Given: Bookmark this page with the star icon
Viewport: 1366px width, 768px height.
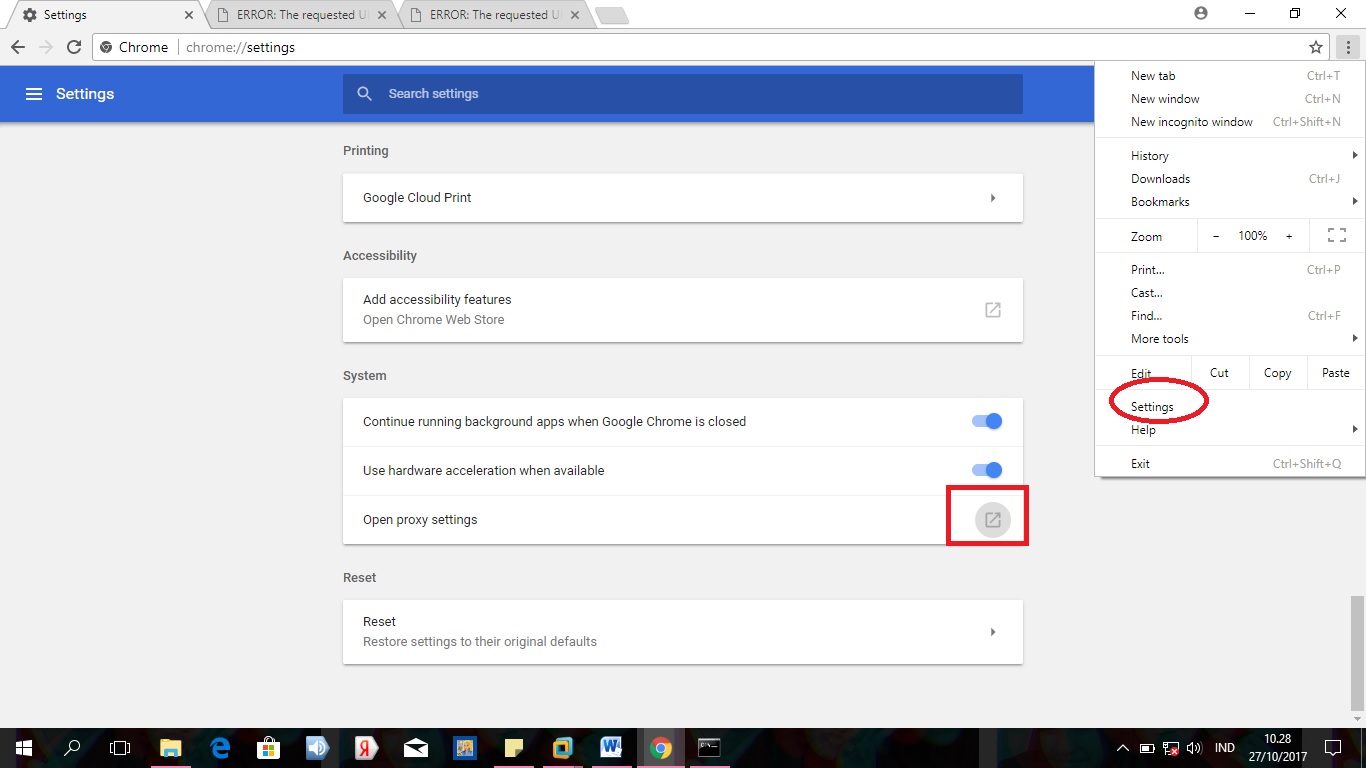Looking at the screenshot, I should pyautogui.click(x=1316, y=46).
